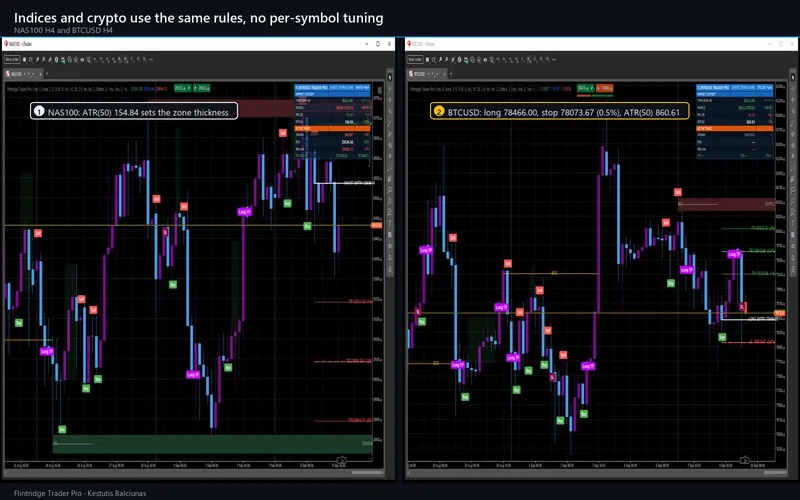Click the scroll-to-latest icon on BTCUSD chart
Screen dimensions: 800x500
[744, 460]
